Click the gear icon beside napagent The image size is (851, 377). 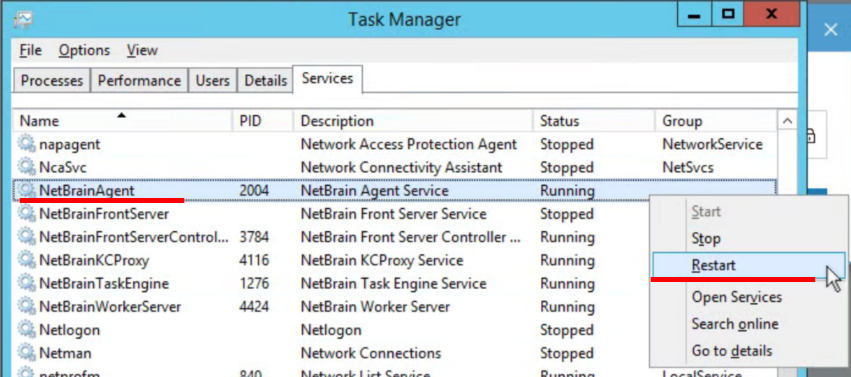point(26,144)
